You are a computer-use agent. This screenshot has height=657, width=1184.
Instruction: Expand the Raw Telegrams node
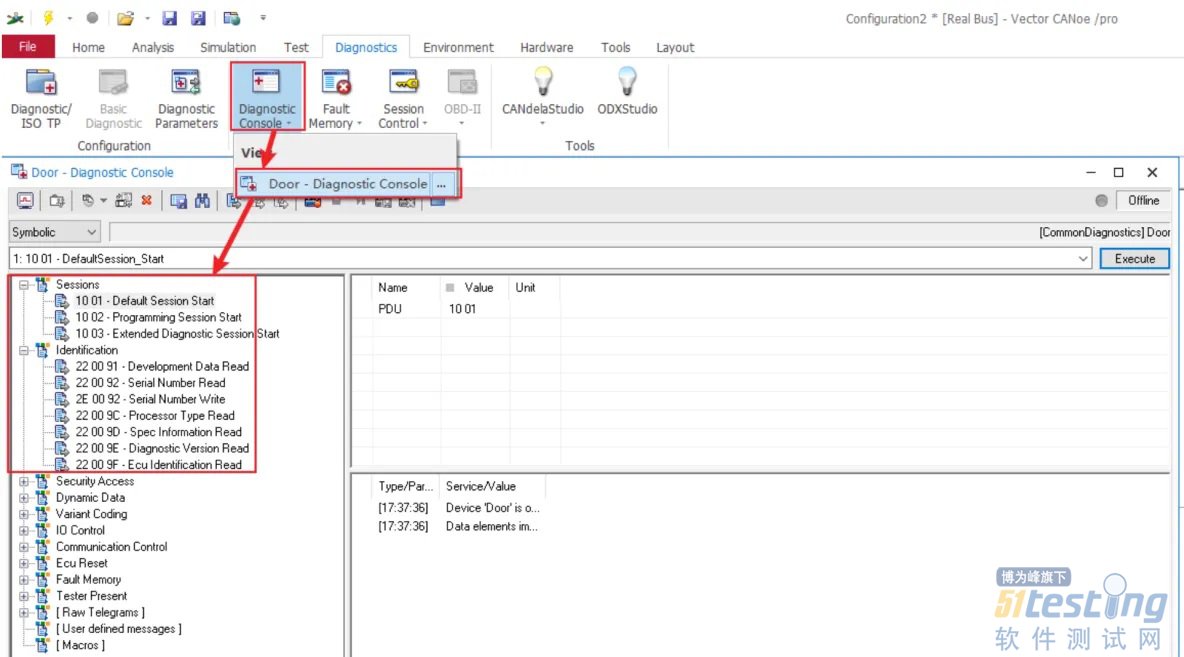coord(24,612)
